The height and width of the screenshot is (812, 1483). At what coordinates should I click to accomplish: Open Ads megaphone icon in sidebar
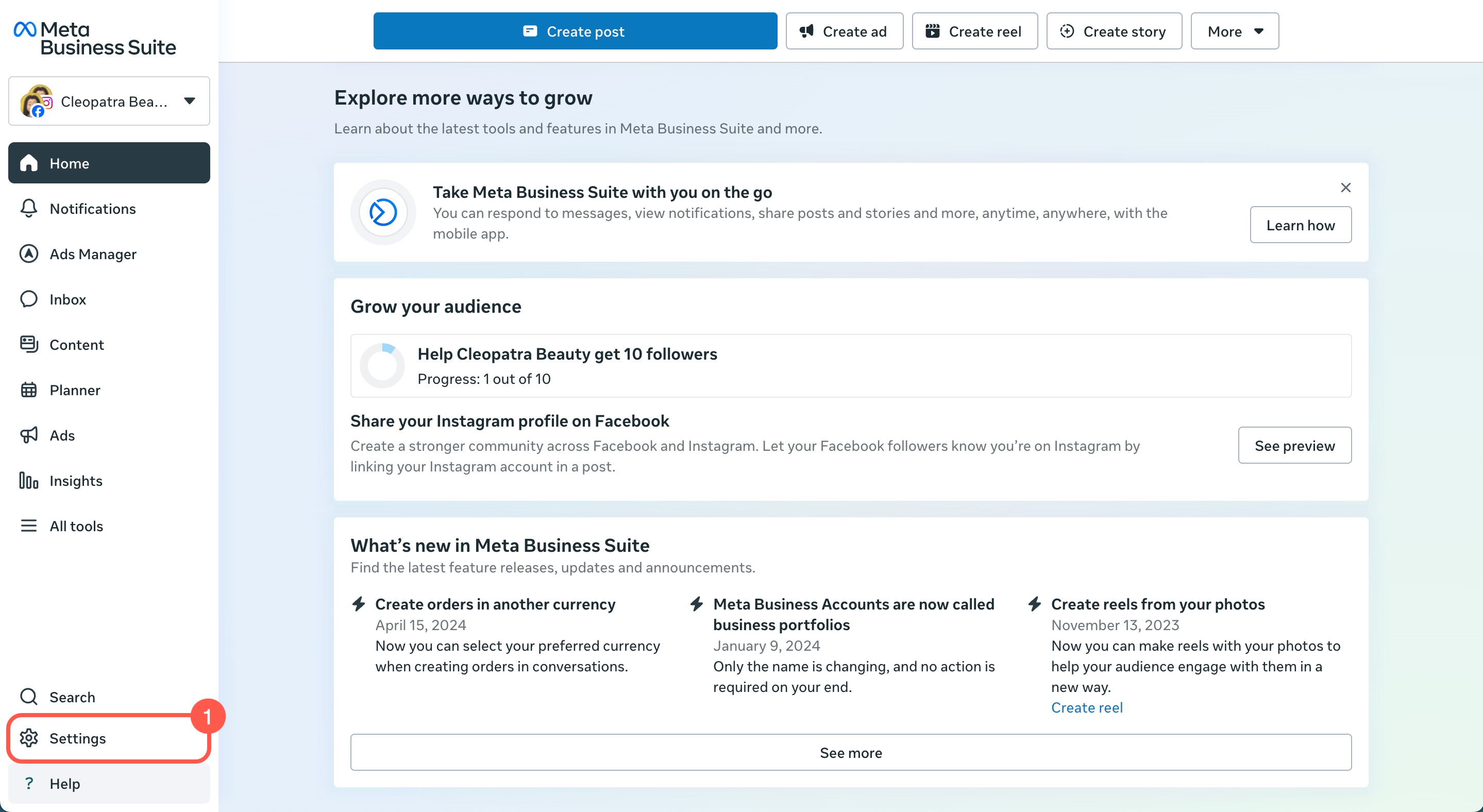point(28,435)
